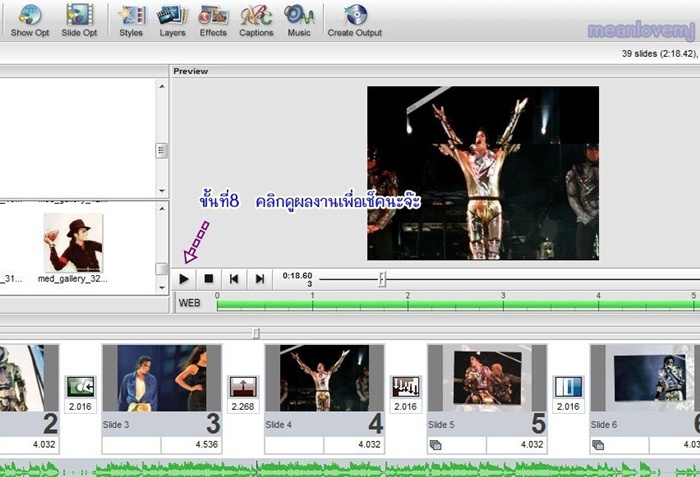Select transition icon between Slide 5 and 6
Viewport: 700px width, 477px height.
[568, 387]
